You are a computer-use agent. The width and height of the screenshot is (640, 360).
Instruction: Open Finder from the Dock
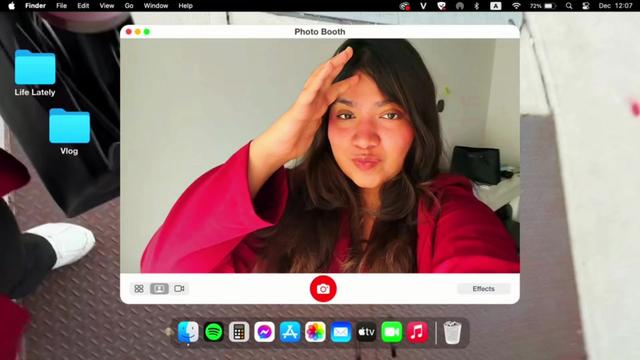pyautogui.click(x=188, y=332)
